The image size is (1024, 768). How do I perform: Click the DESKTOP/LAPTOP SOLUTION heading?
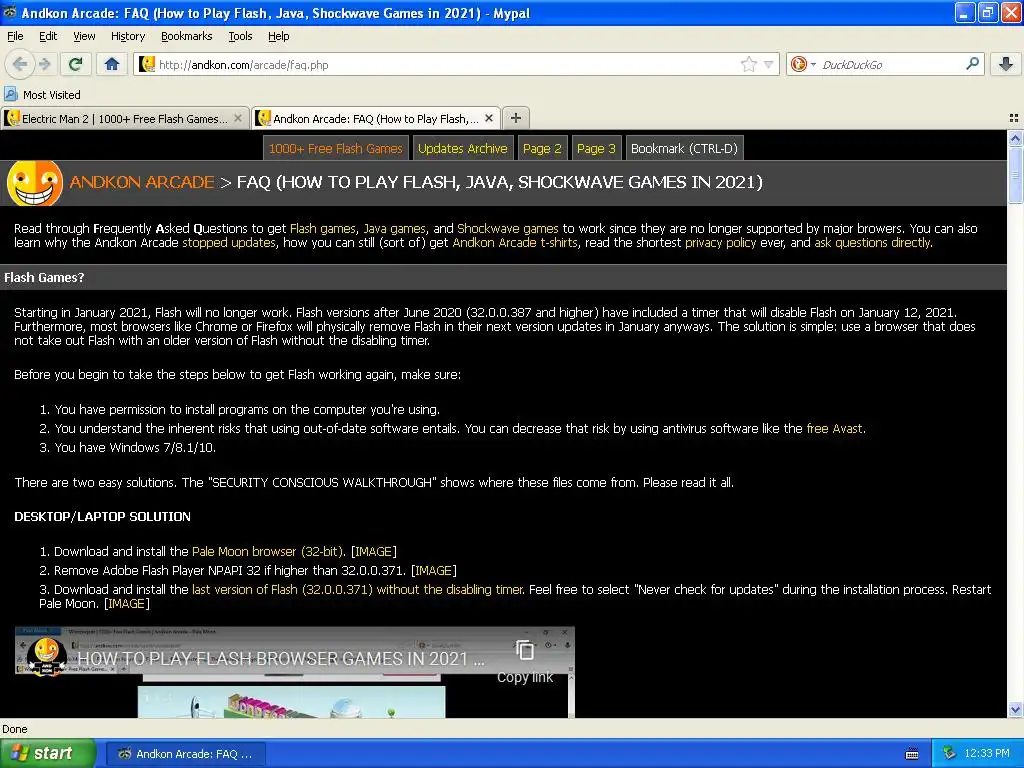pyautogui.click(x=103, y=517)
